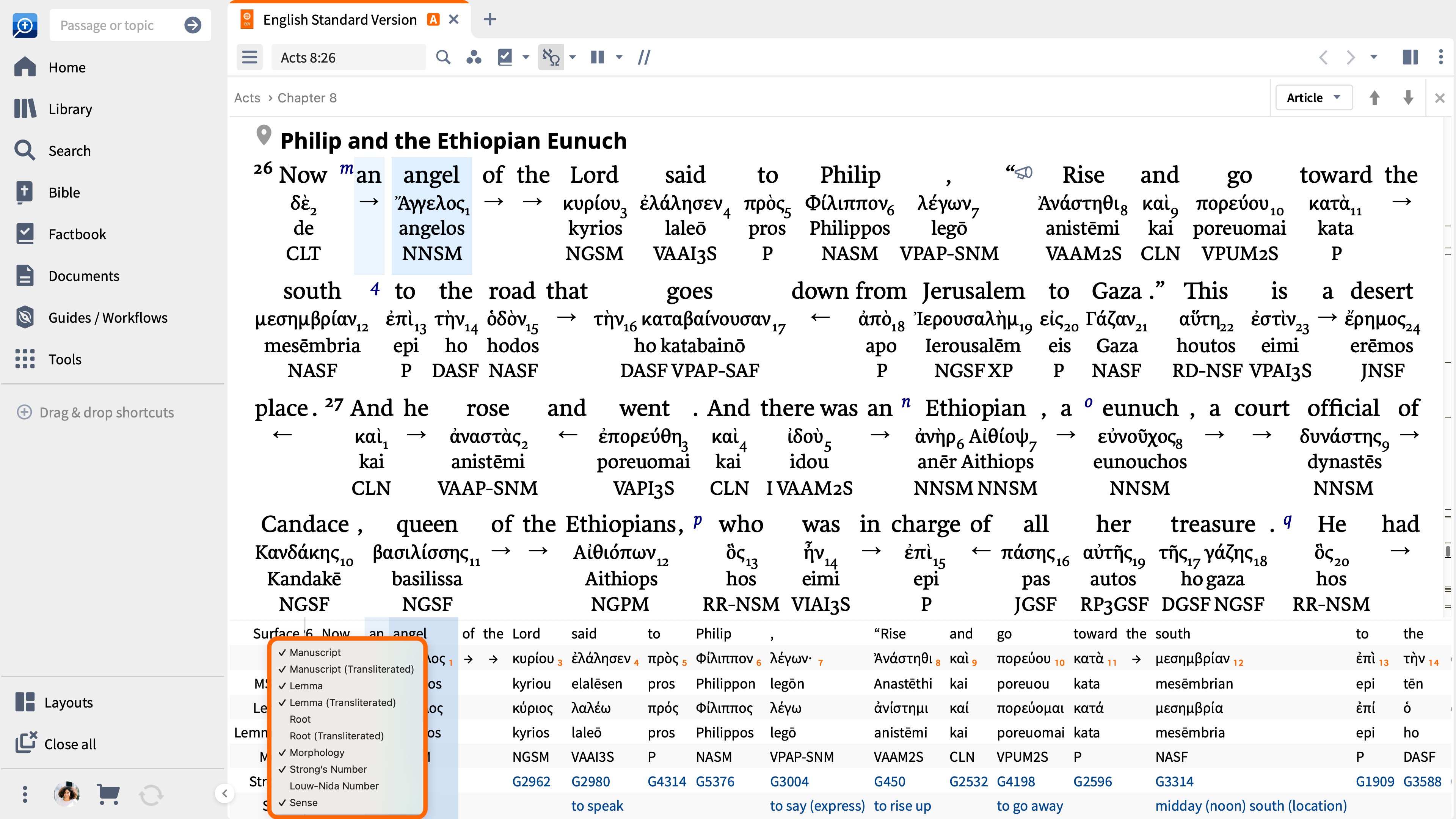Click the split panel layout icon

pyautogui.click(x=1410, y=57)
